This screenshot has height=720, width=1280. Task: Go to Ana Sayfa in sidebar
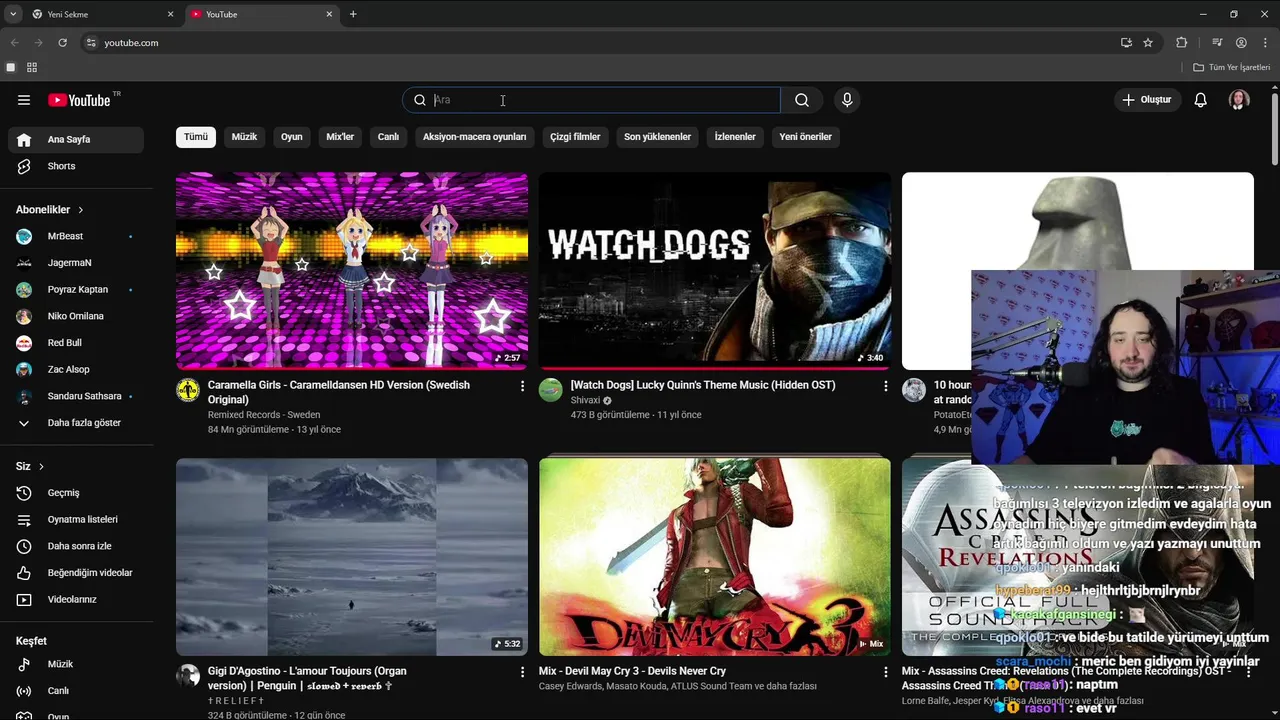pyautogui.click(x=76, y=140)
